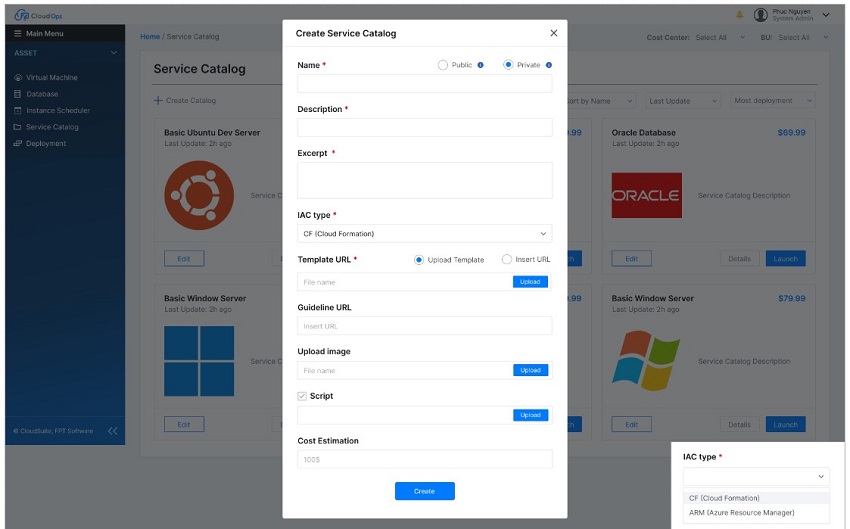The width and height of the screenshot is (850, 529).
Task: Click the Virtual Machine sidebar icon
Action: pyautogui.click(x=18, y=78)
